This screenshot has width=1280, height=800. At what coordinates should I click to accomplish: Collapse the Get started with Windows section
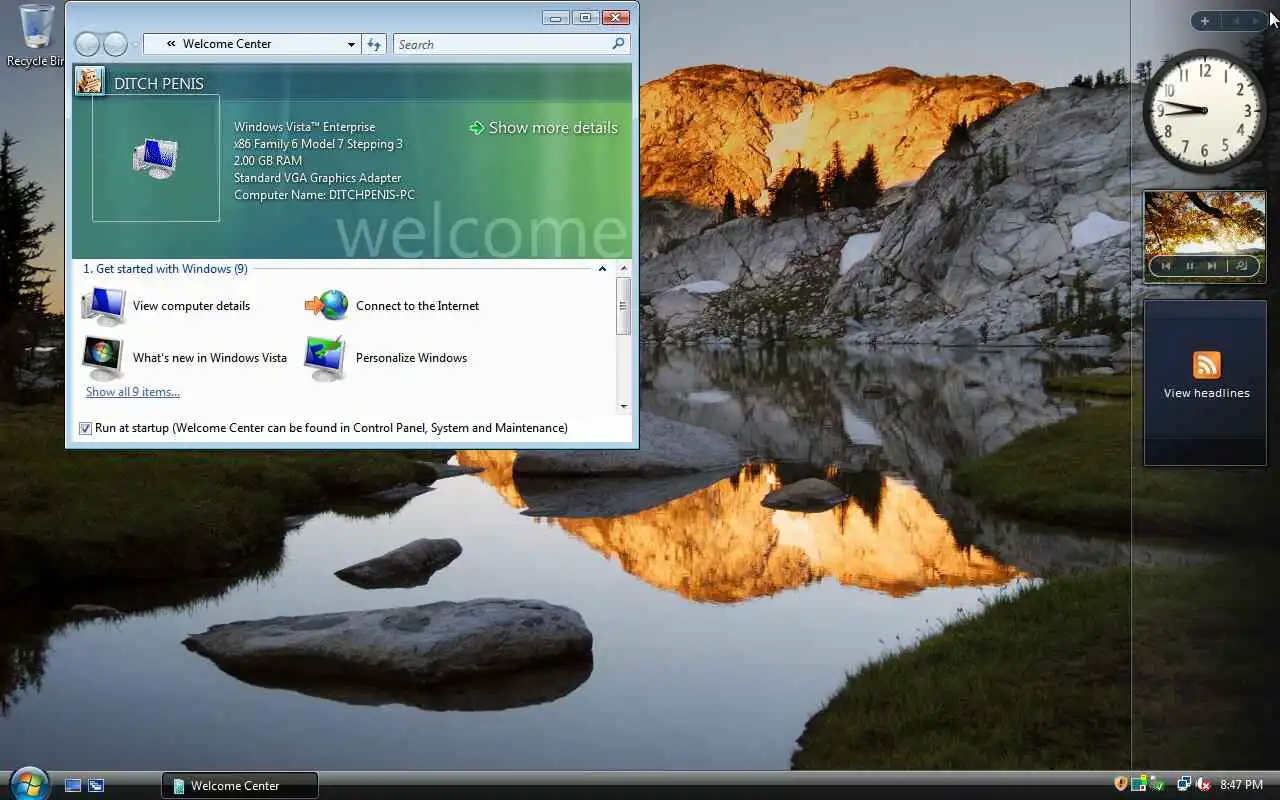[x=602, y=269]
